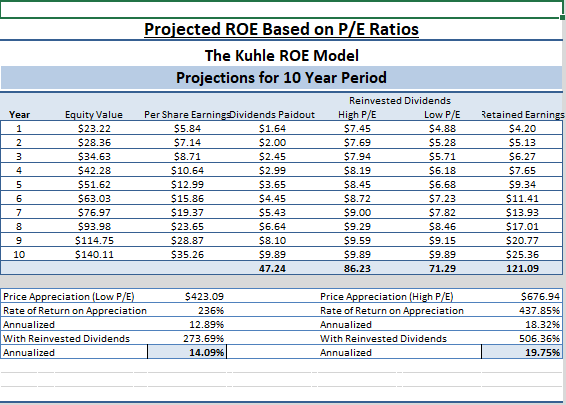Click dividends paid out $1.64
The height and width of the screenshot is (405, 566).
click(272, 129)
